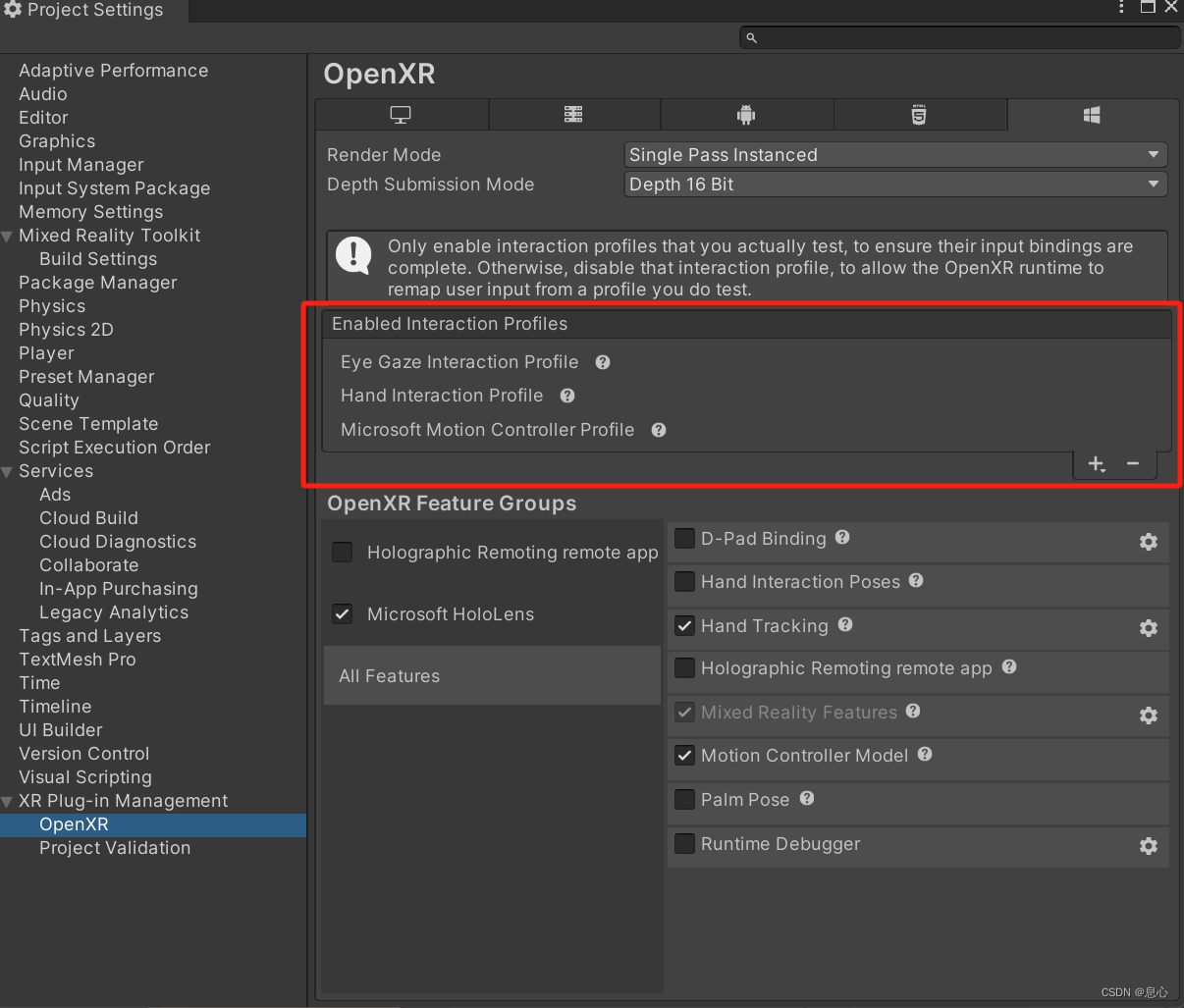
Task: Switch to the Android platform settings icon
Action: [x=747, y=114]
